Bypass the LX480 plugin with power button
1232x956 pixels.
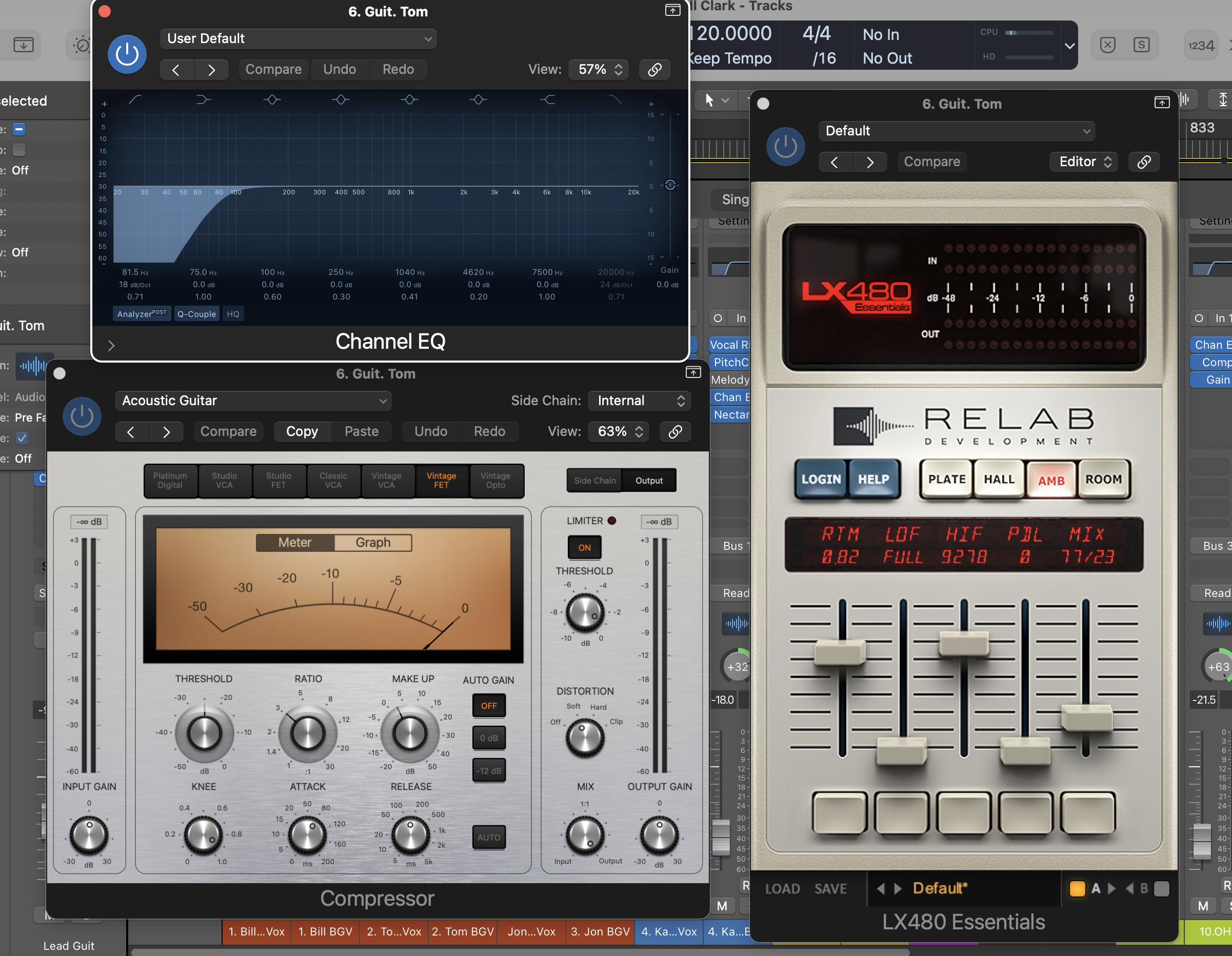pyautogui.click(x=785, y=147)
